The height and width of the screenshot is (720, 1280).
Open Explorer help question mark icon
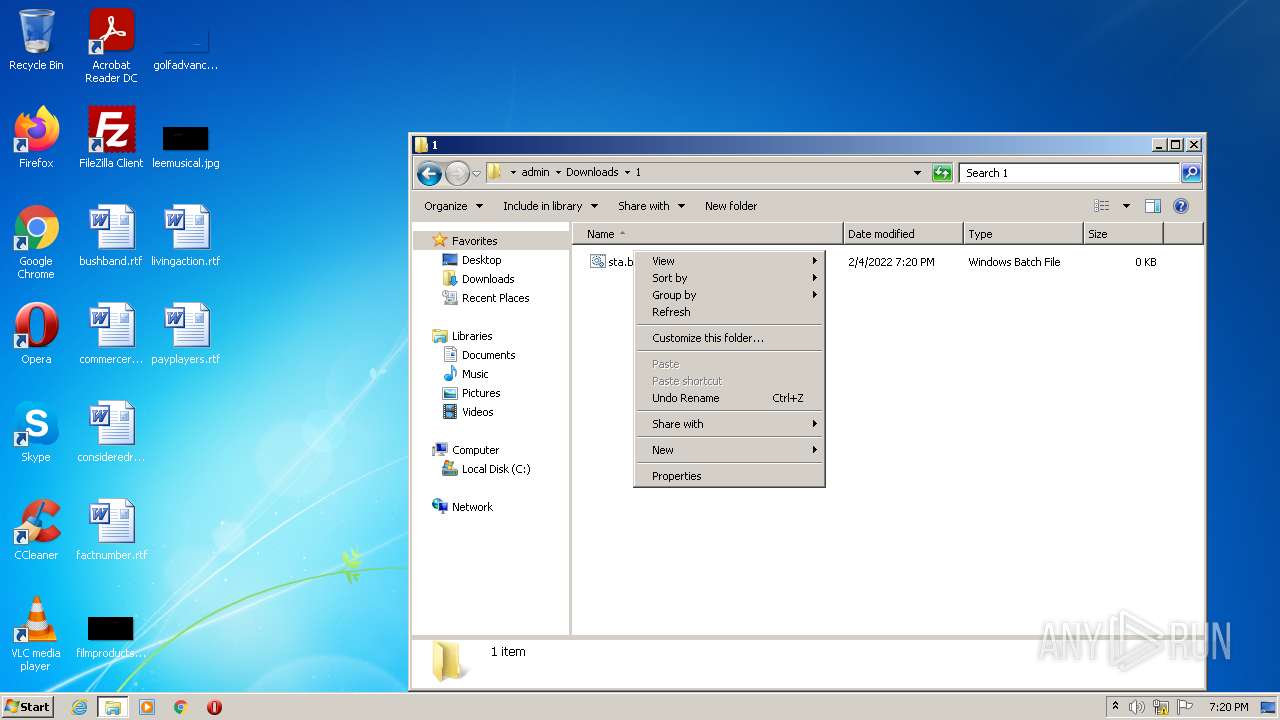pos(1181,206)
